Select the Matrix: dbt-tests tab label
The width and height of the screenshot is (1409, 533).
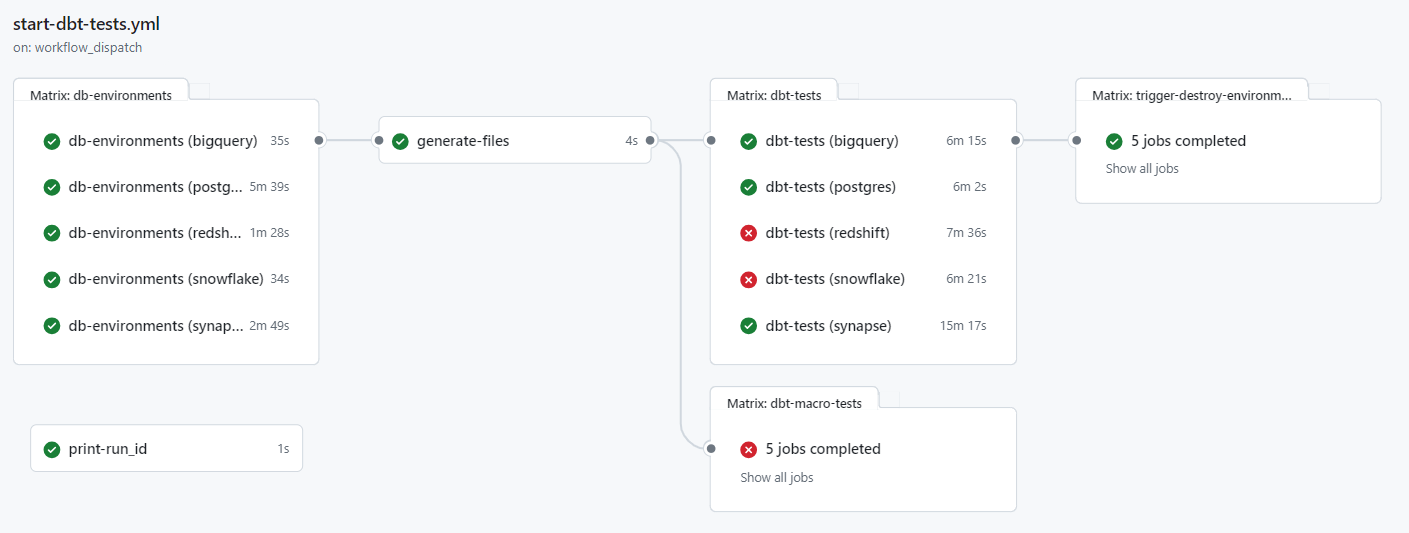(773, 96)
